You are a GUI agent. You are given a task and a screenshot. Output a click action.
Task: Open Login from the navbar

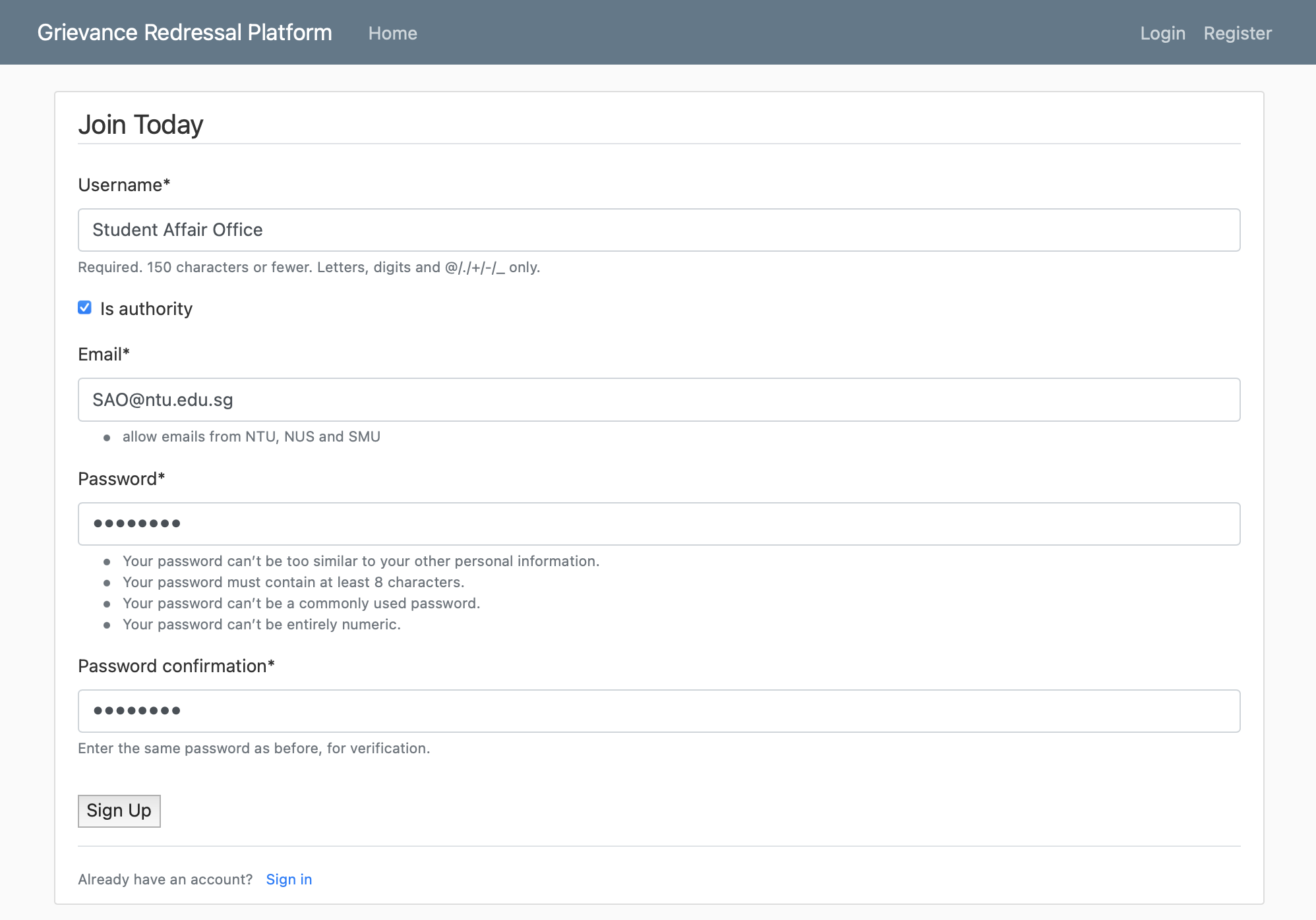click(1162, 33)
